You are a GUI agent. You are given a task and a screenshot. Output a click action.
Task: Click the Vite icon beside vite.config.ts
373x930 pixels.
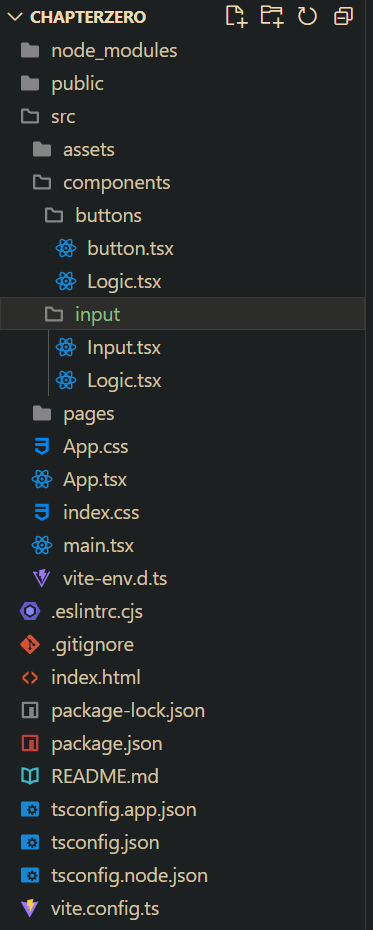click(x=30, y=908)
